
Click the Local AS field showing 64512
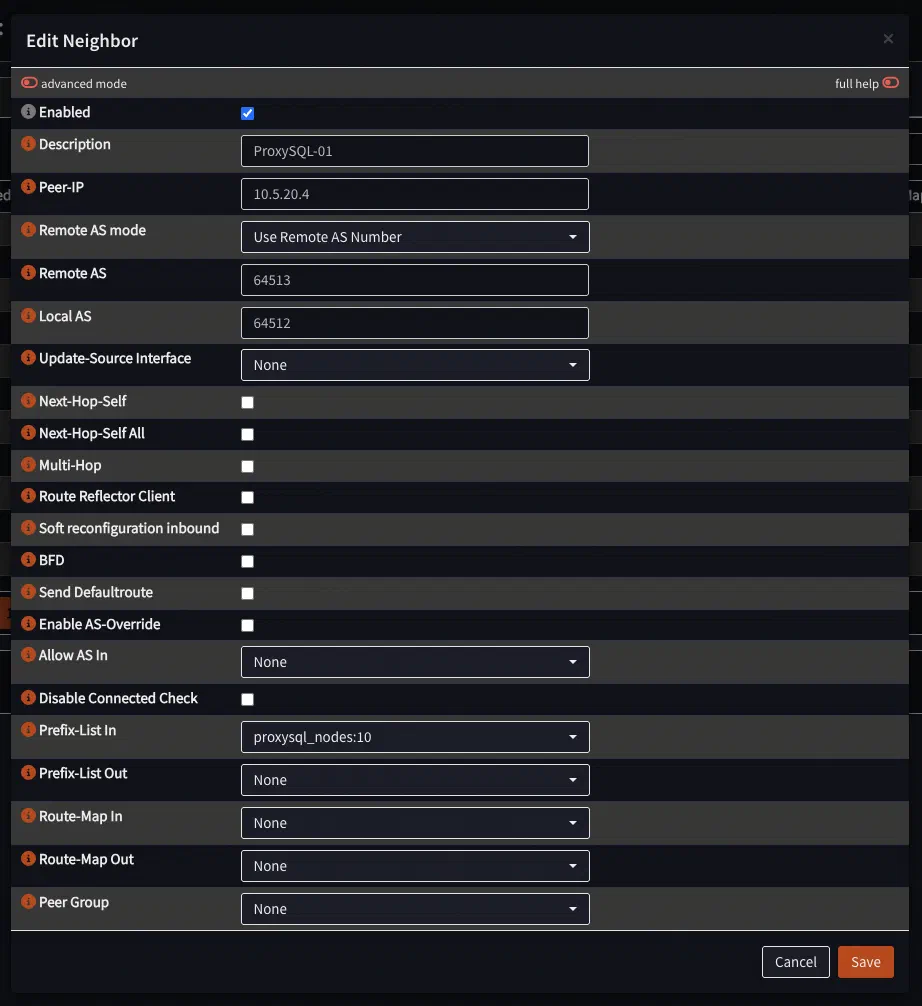(x=414, y=323)
